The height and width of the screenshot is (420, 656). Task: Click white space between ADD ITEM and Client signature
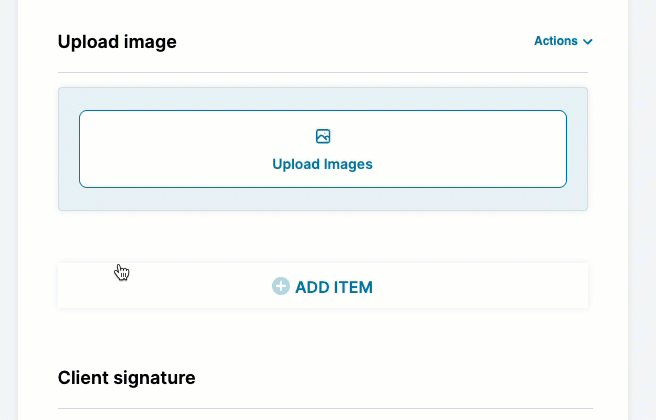pos(322,335)
